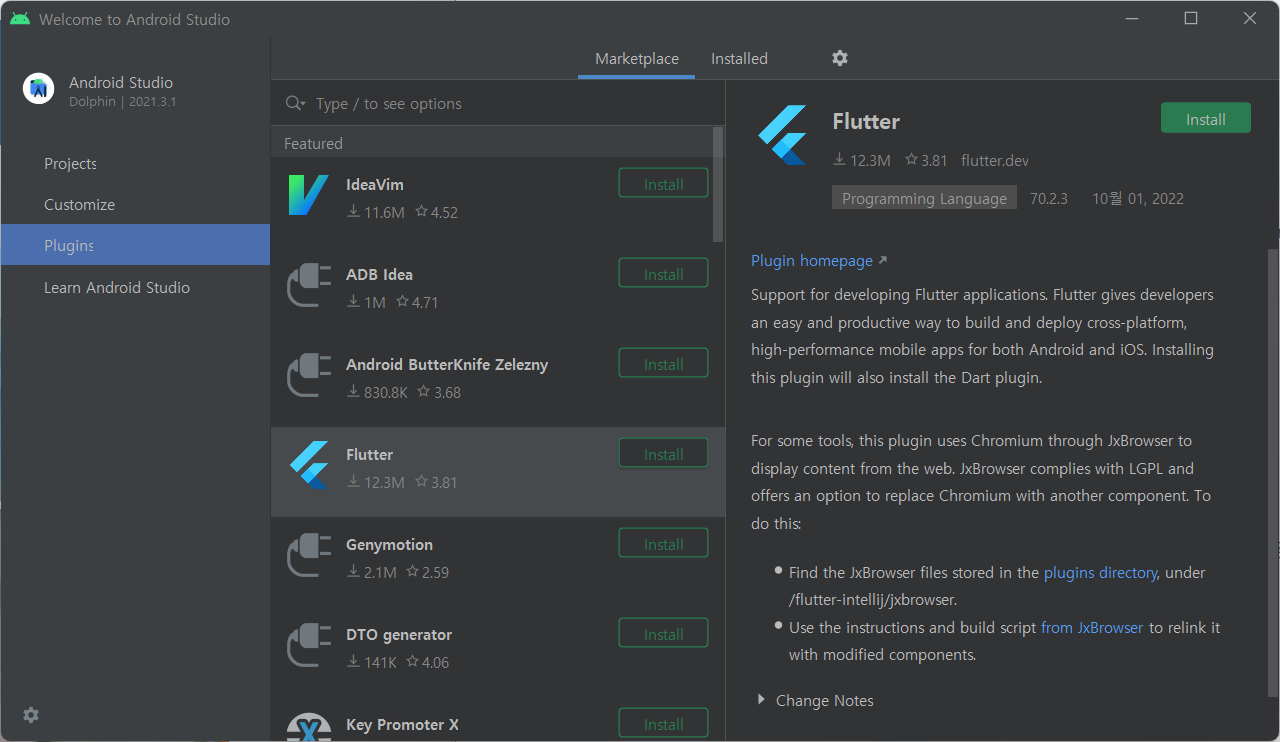
Task: Click the Key Promoter X icon
Action: point(308,728)
